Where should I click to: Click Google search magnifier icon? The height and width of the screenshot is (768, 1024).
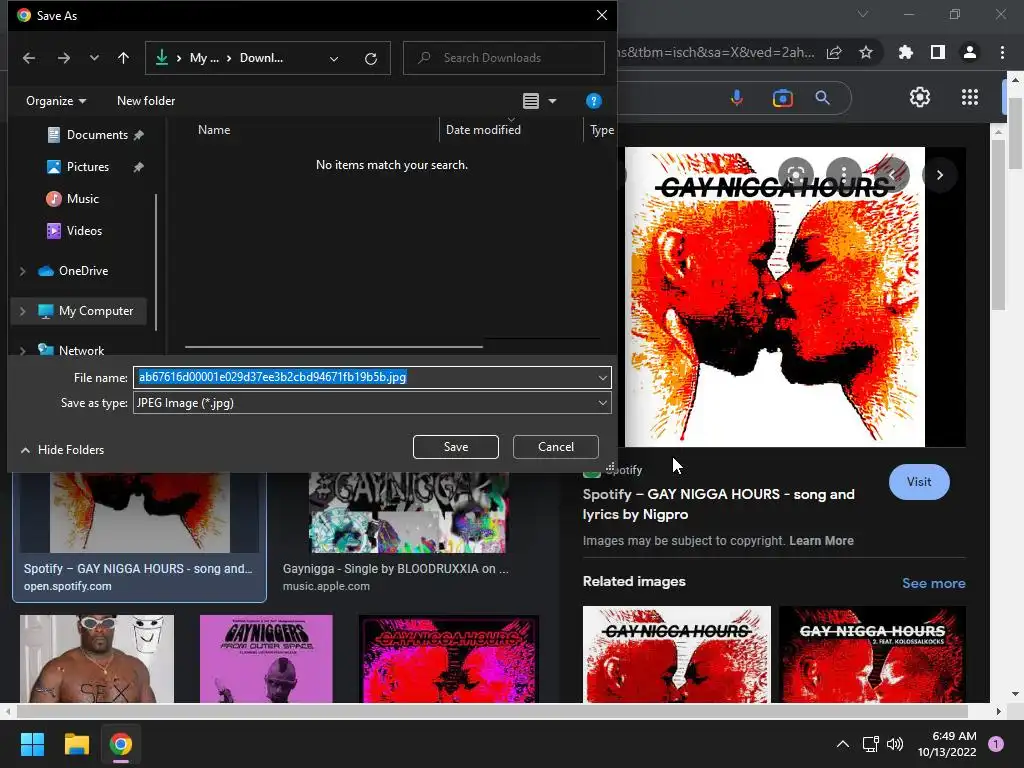[x=823, y=98]
